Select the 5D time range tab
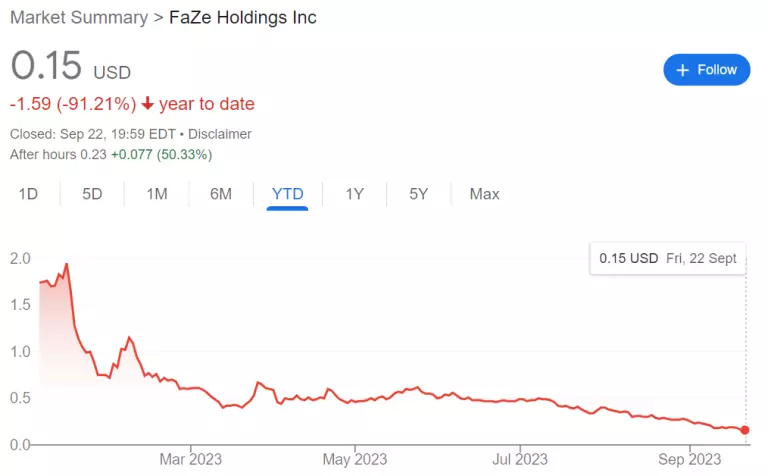The height and width of the screenshot is (476, 768). 92,194
